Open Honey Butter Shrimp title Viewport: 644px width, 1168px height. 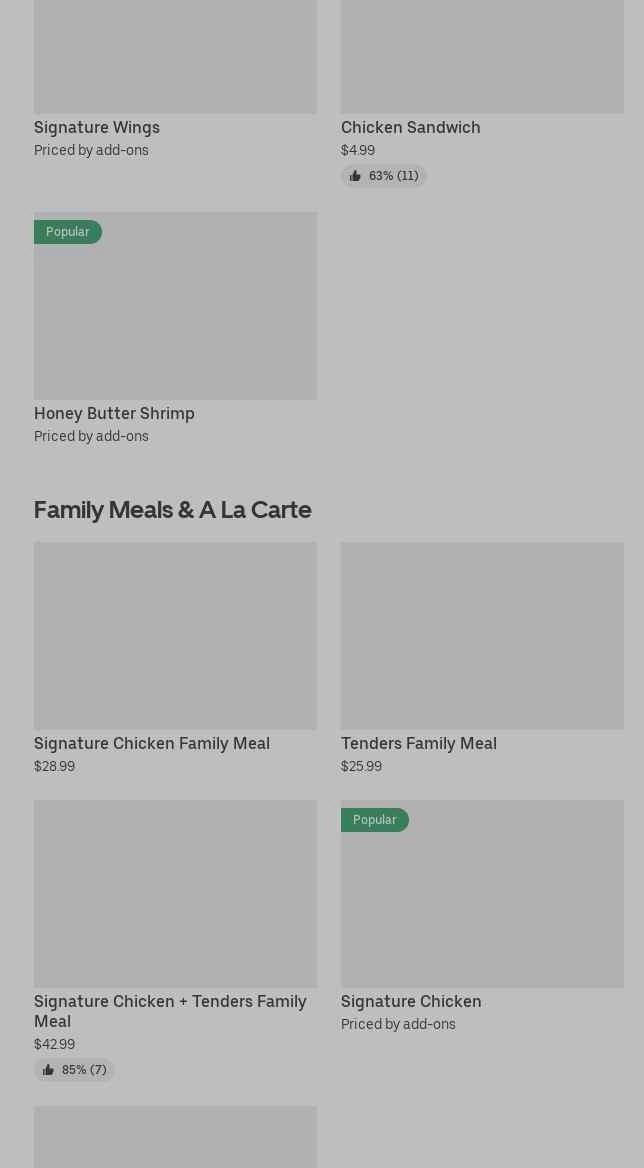[114, 413]
